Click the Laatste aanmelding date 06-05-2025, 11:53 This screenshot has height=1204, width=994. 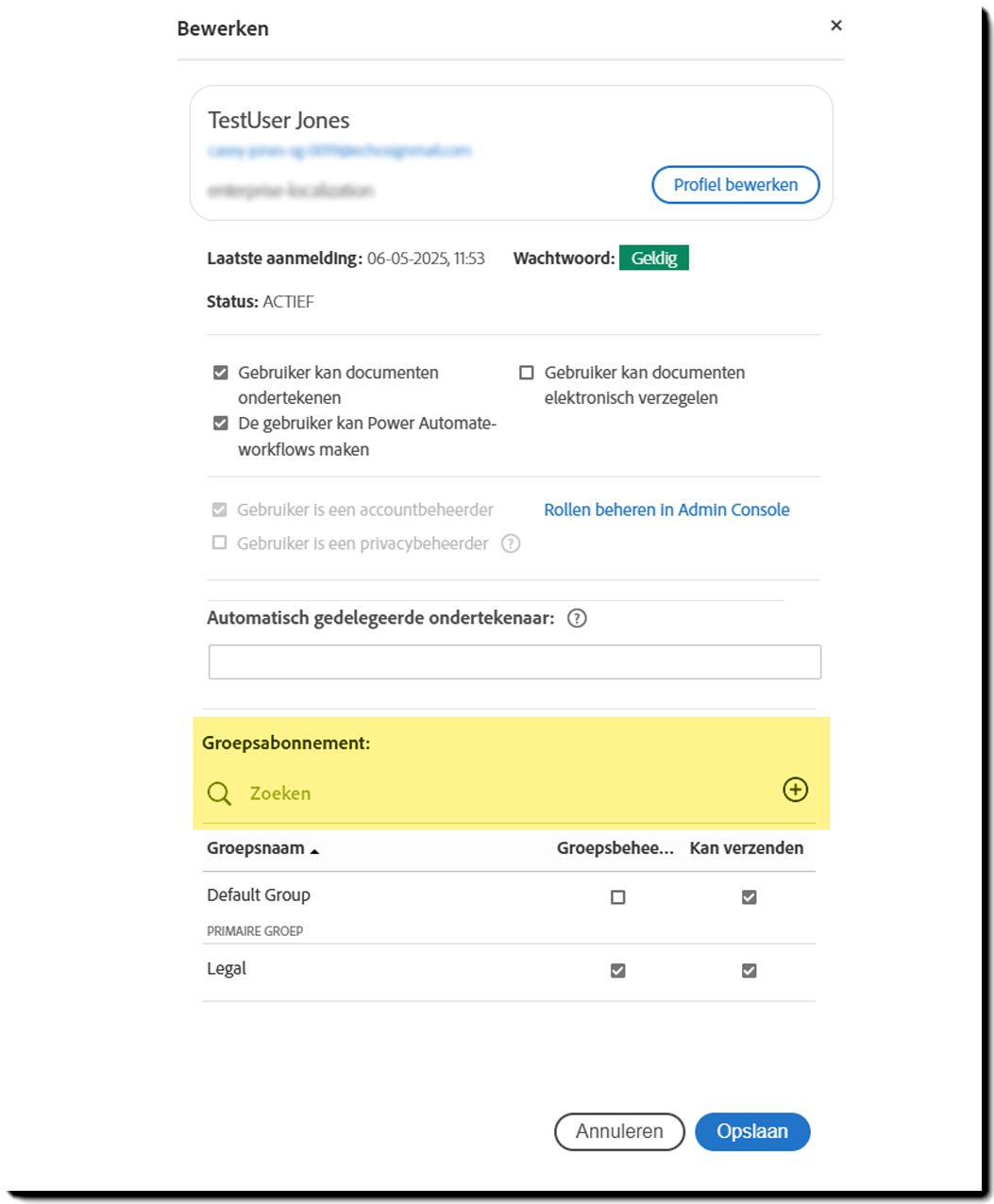tap(426, 259)
